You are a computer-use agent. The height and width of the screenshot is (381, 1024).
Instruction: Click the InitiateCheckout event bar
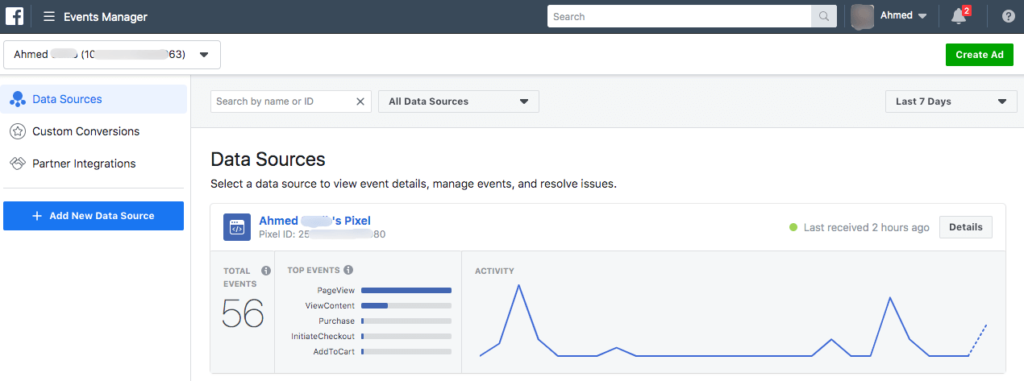coord(406,336)
